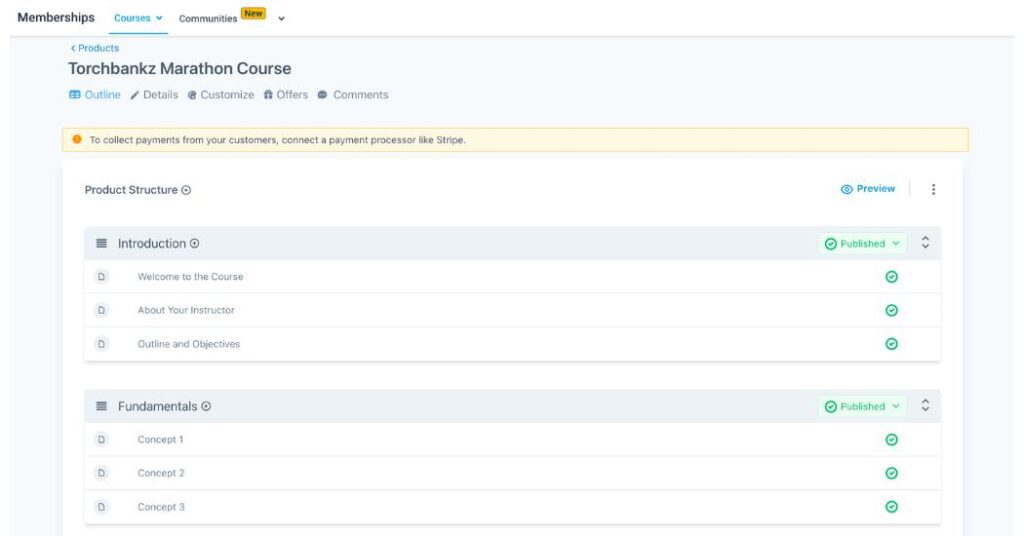Viewport: 1024px width, 536px height.
Task: Expand the chevron after Communities
Action: 281,19
